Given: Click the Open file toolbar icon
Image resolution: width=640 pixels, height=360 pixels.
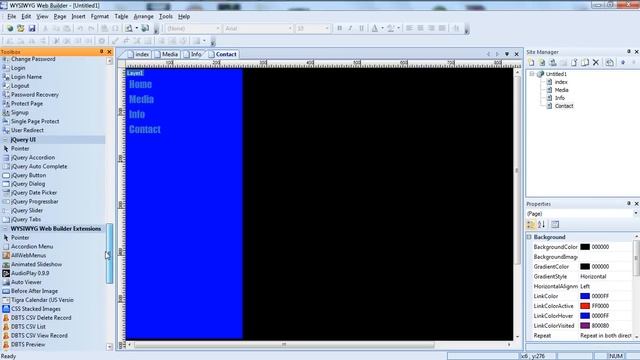Looking at the screenshot, I should [x=20, y=28].
